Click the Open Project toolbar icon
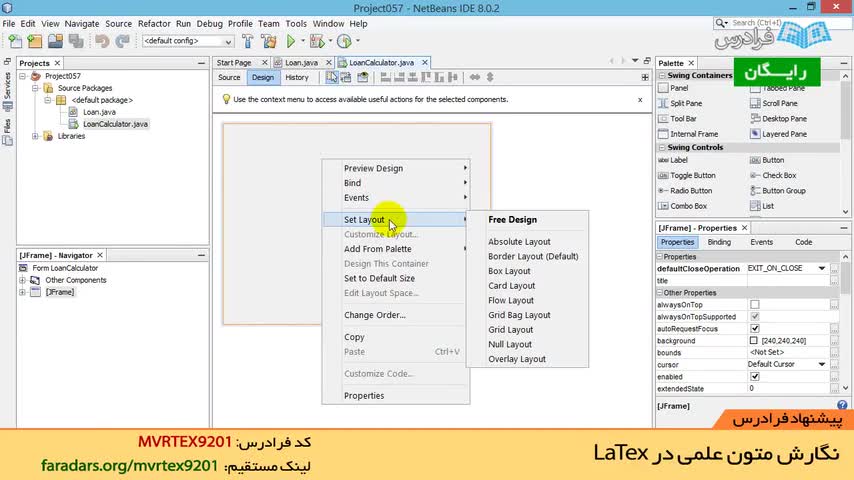 point(55,41)
